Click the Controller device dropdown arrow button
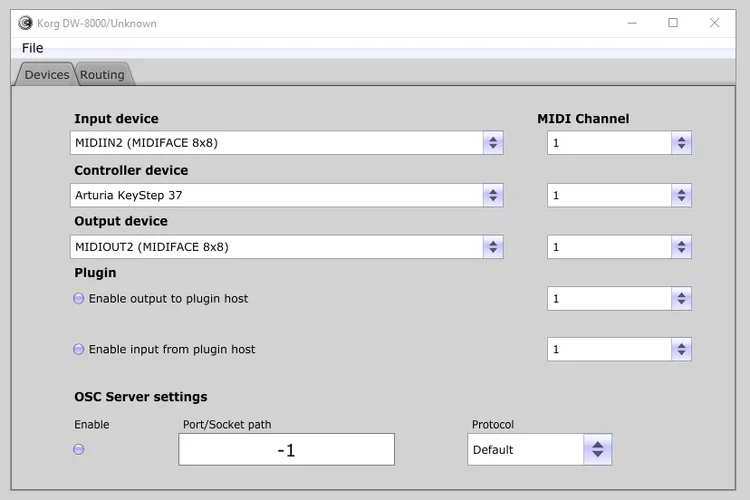 click(x=493, y=195)
